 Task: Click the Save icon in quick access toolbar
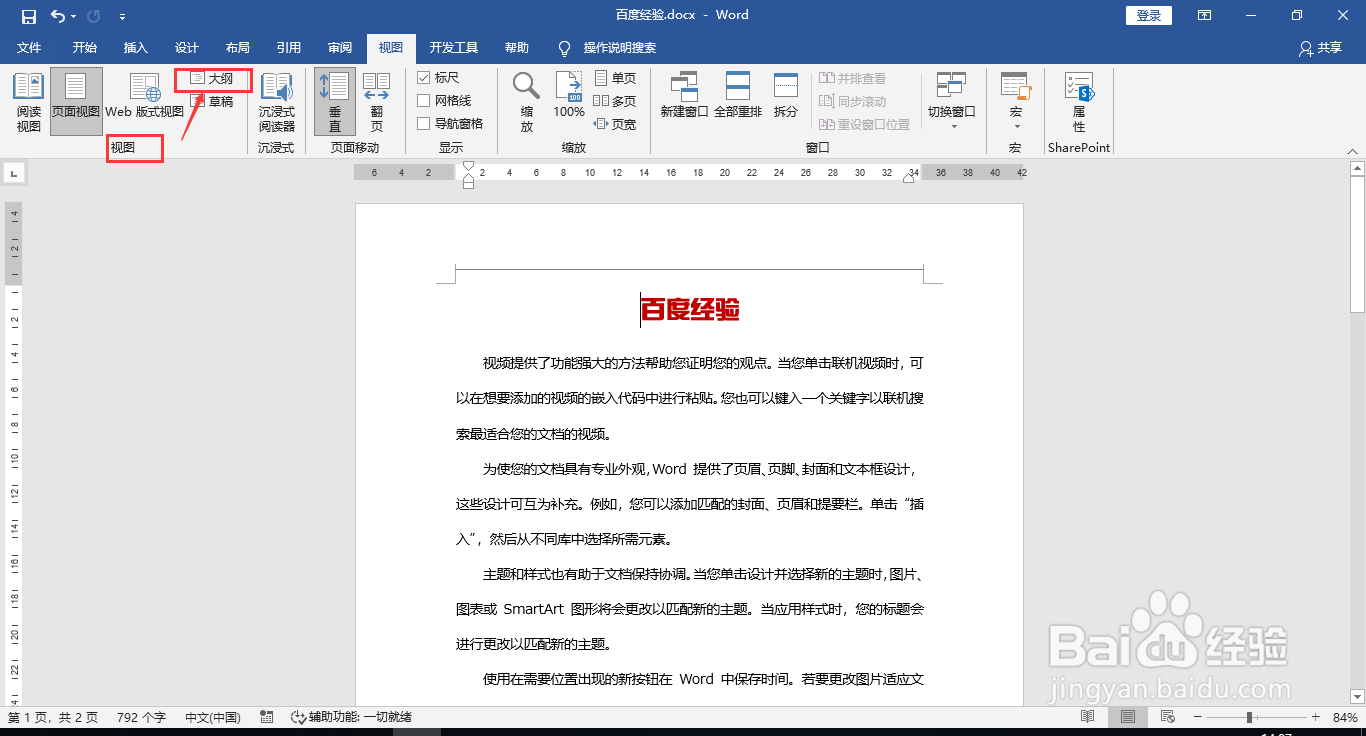pos(29,16)
